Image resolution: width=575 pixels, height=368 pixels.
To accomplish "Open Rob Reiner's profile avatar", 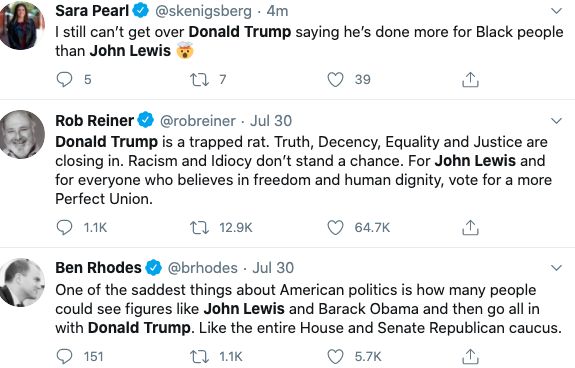I will [x=22, y=135].
